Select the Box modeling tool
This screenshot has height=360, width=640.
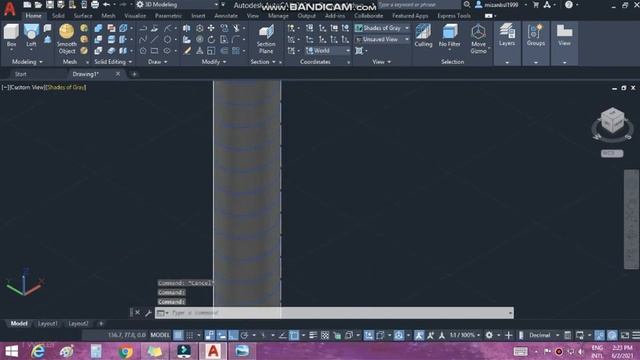pos(11,36)
